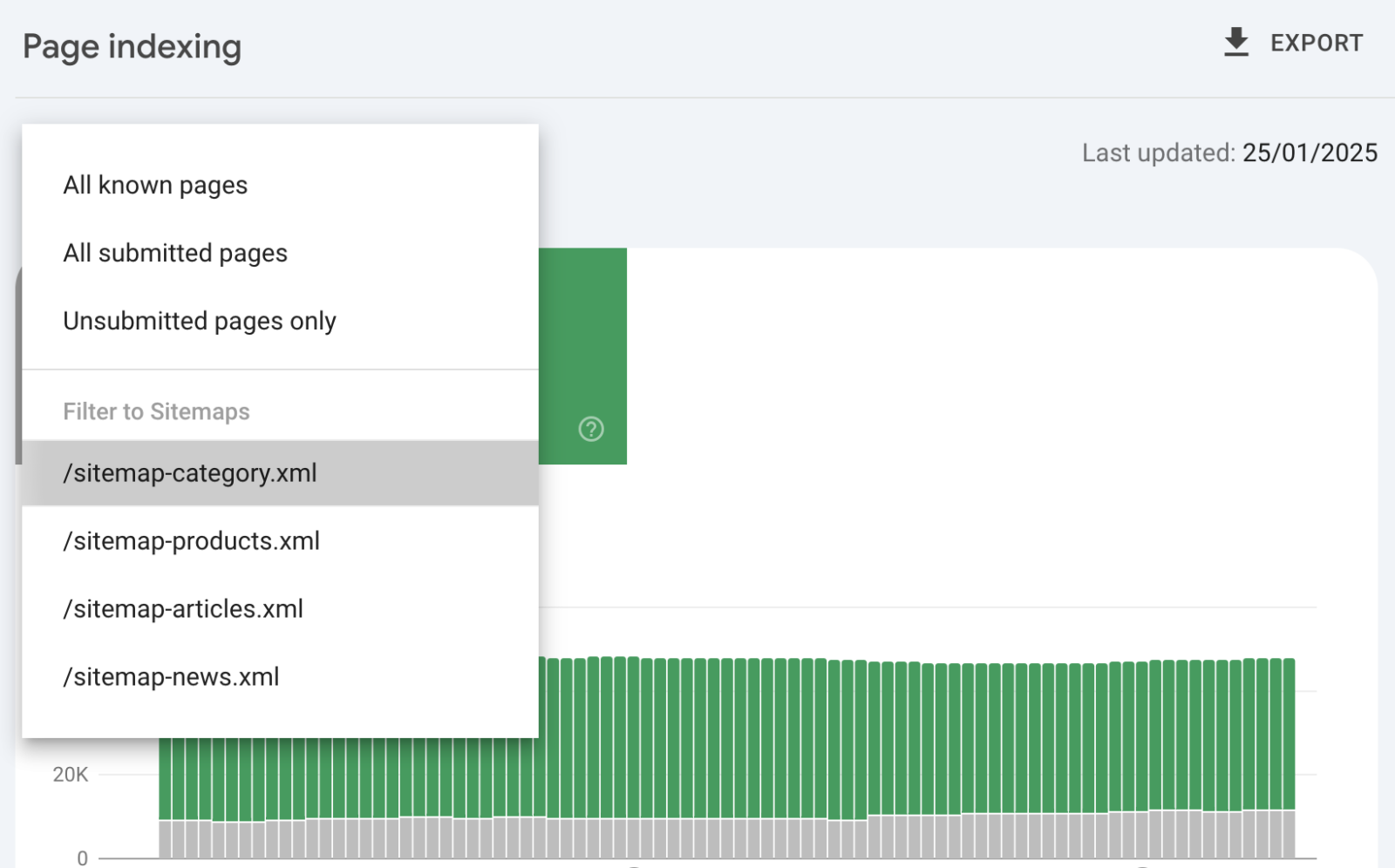The width and height of the screenshot is (1395, 868).
Task: Open the help tooltip via question mark icon
Action: tap(590, 429)
